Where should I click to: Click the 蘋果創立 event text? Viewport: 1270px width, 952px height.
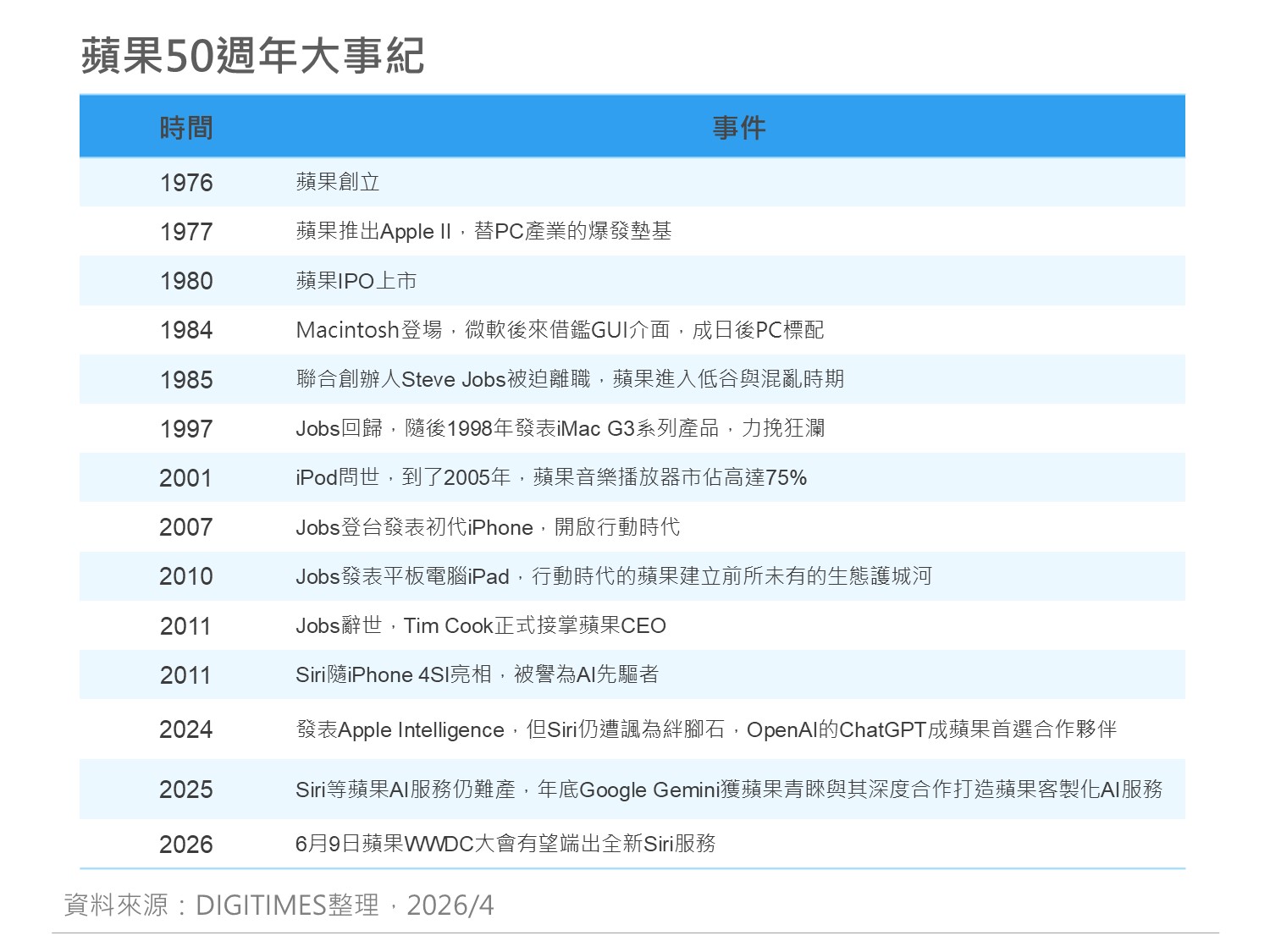[x=338, y=182]
